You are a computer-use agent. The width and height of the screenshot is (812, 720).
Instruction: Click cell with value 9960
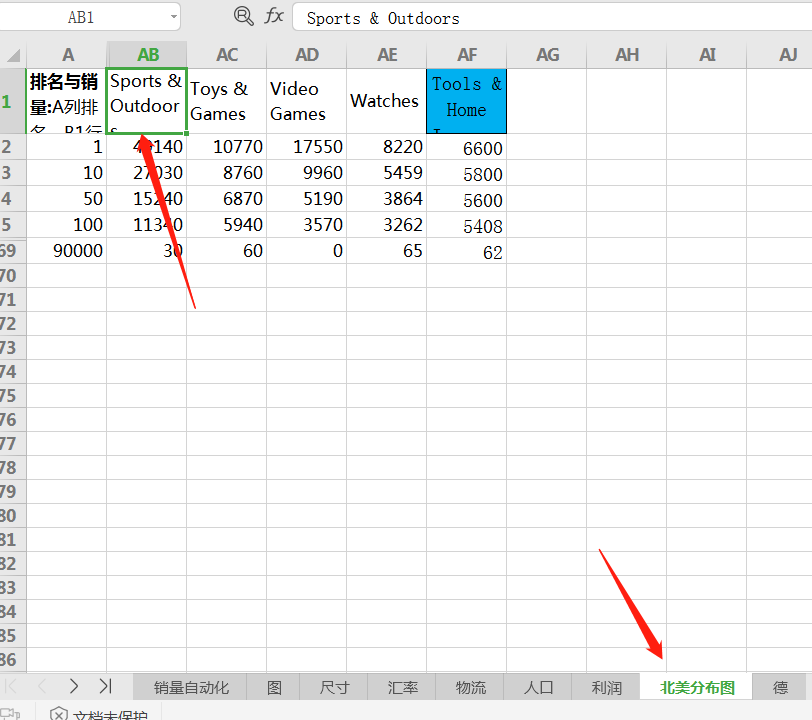coord(307,172)
